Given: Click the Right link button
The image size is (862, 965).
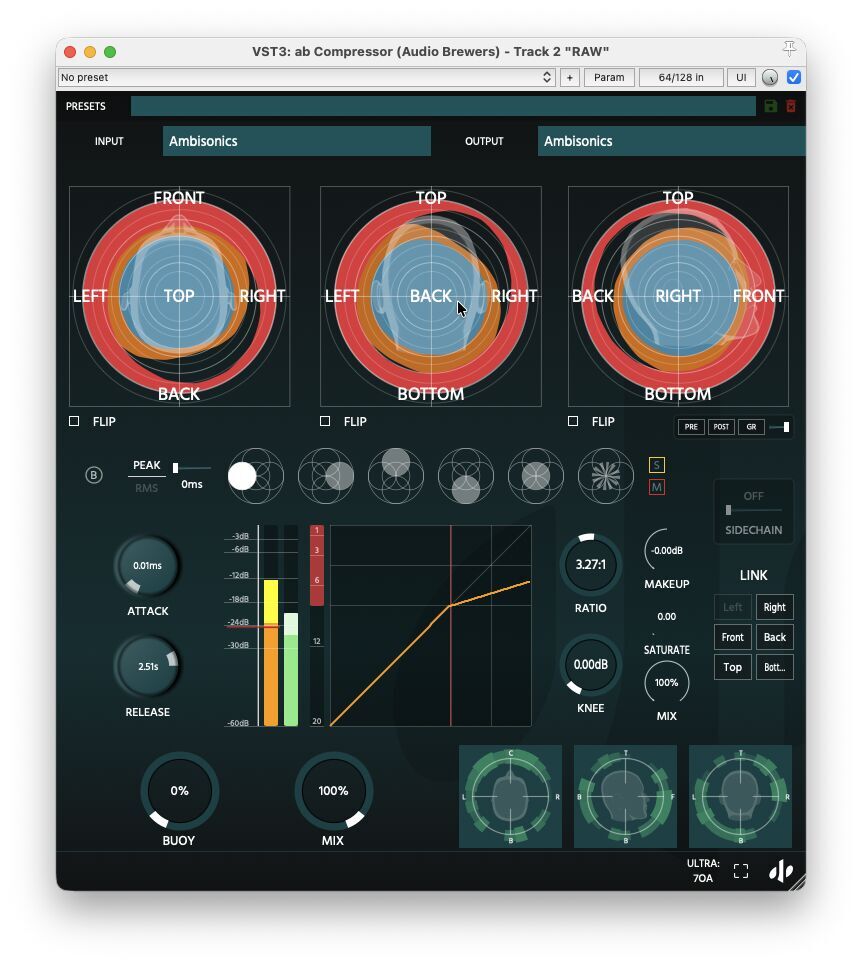Looking at the screenshot, I should [x=775, y=607].
